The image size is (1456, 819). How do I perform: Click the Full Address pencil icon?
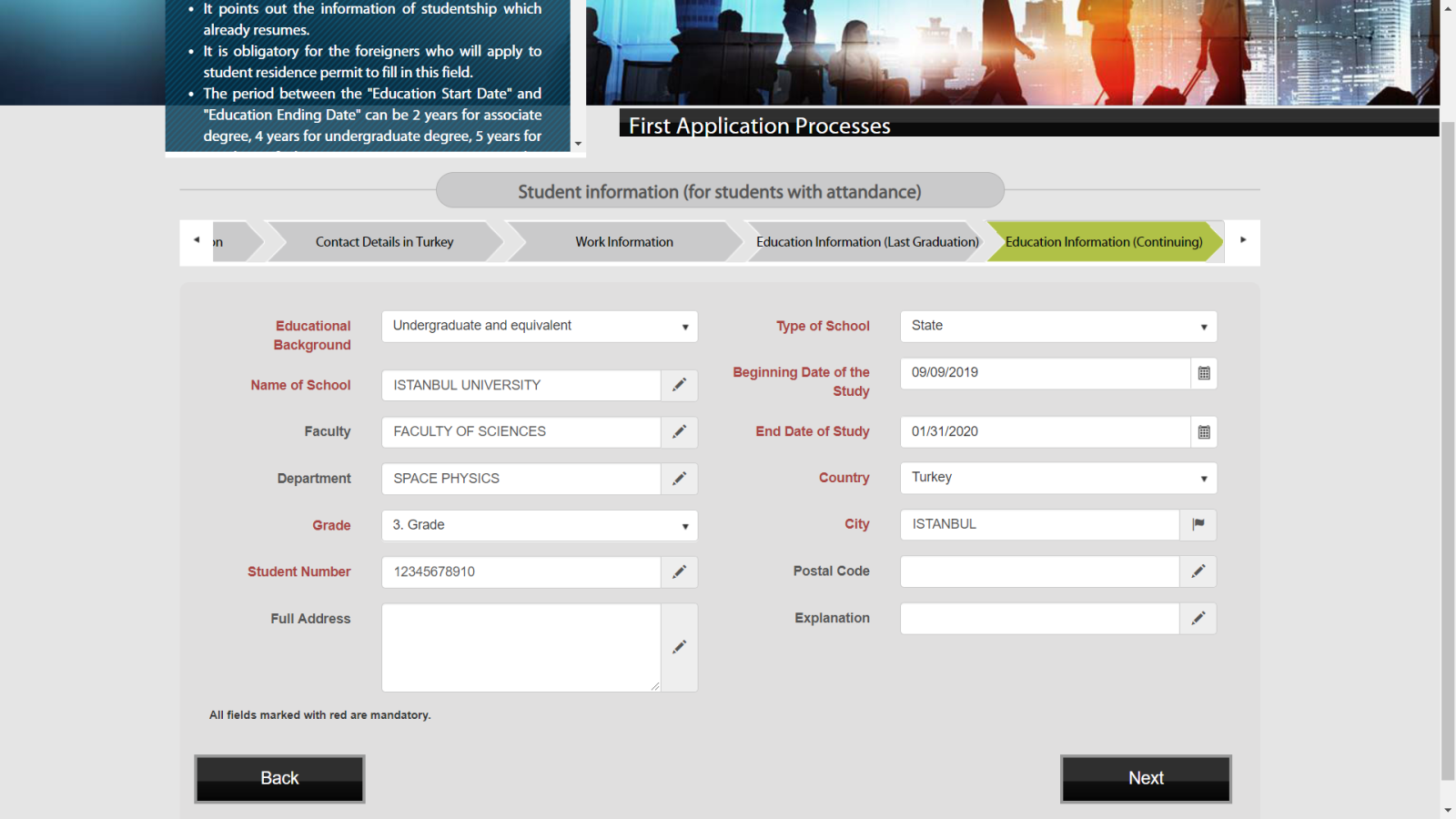tap(679, 647)
